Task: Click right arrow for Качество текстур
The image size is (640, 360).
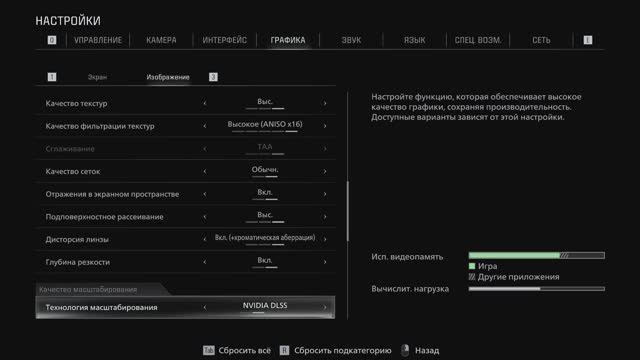Action: (x=325, y=103)
